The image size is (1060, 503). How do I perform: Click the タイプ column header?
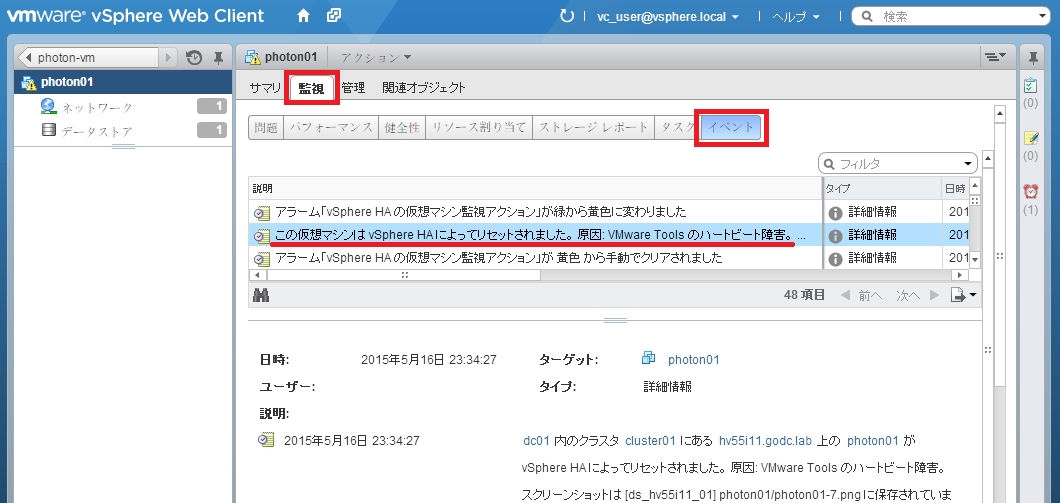(x=882, y=188)
